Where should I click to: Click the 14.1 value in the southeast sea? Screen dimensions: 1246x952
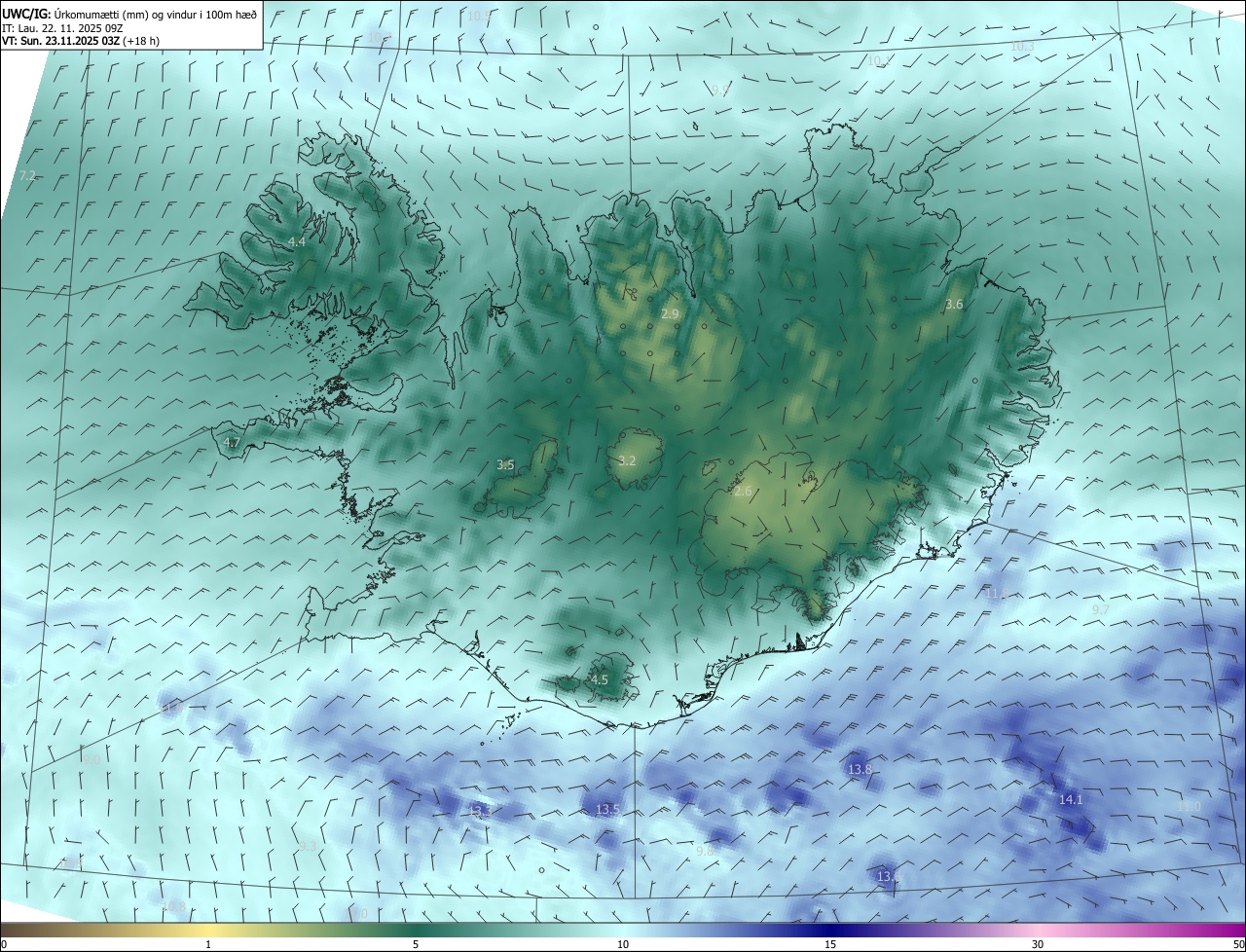pyautogui.click(x=1071, y=800)
